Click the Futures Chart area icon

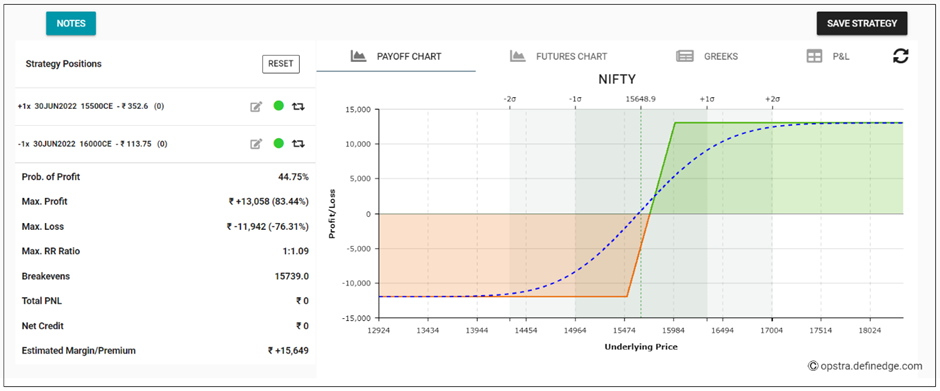[518, 56]
